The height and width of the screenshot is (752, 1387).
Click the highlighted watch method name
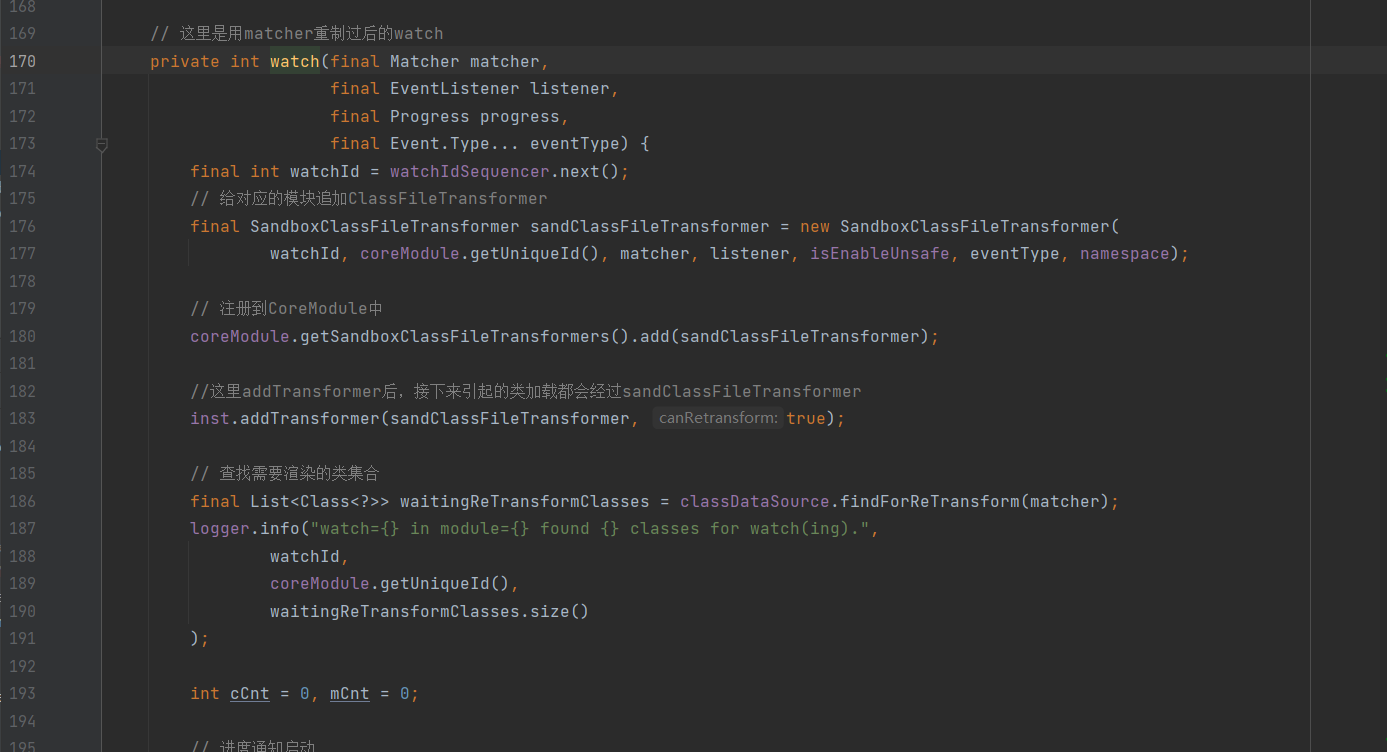294,61
